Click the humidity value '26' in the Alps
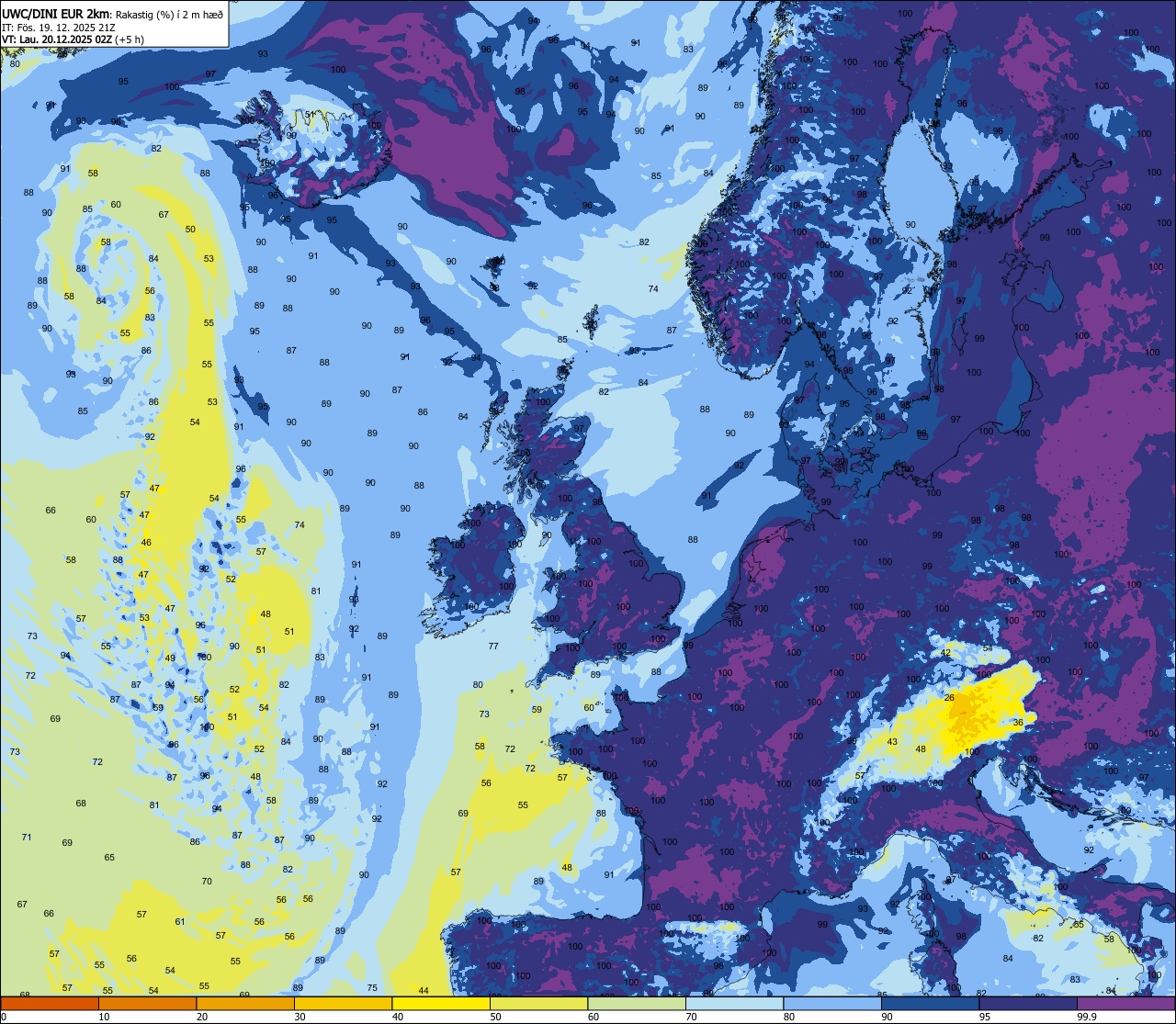The image size is (1176, 1024). (950, 698)
